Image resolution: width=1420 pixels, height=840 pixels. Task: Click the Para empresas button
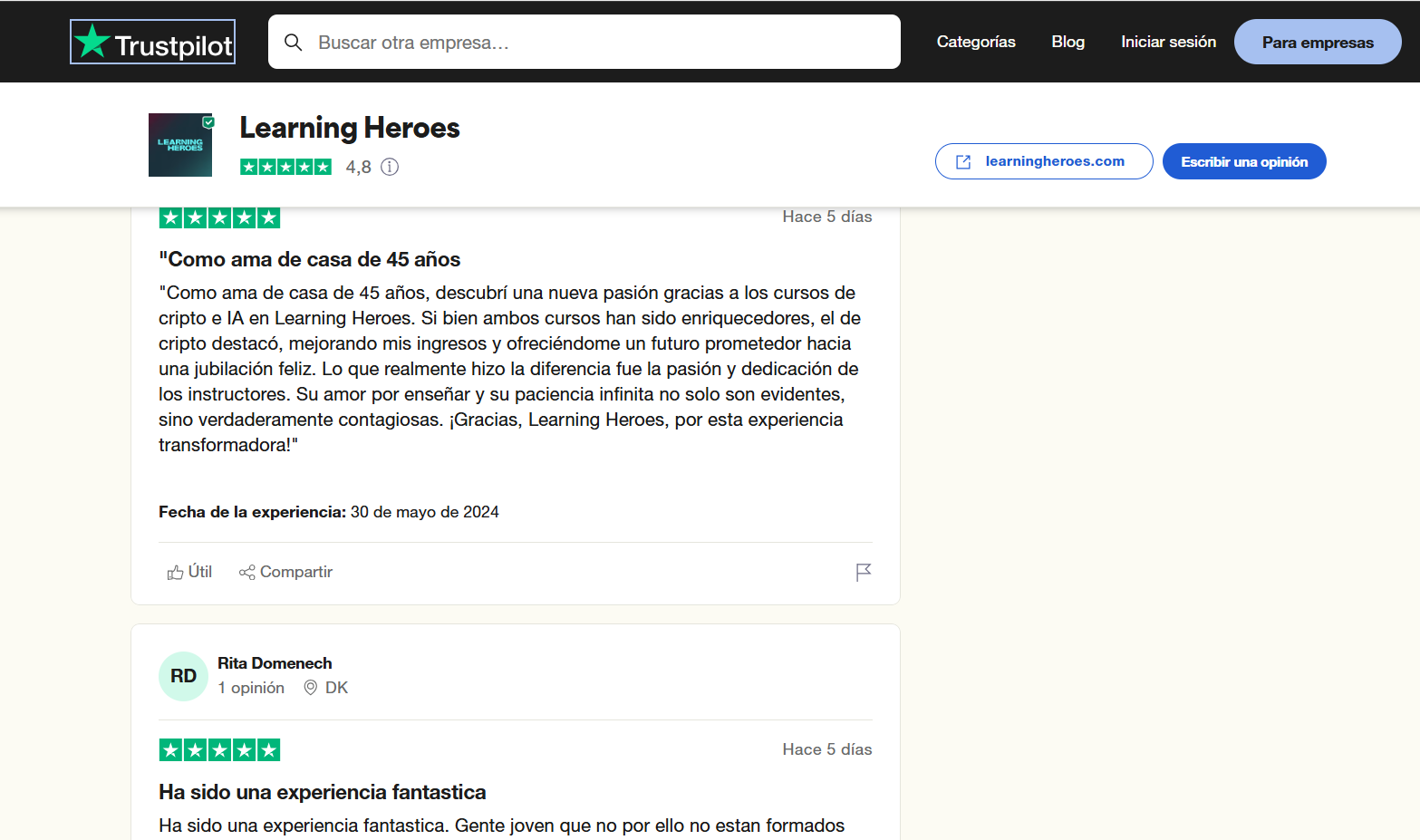tap(1318, 42)
